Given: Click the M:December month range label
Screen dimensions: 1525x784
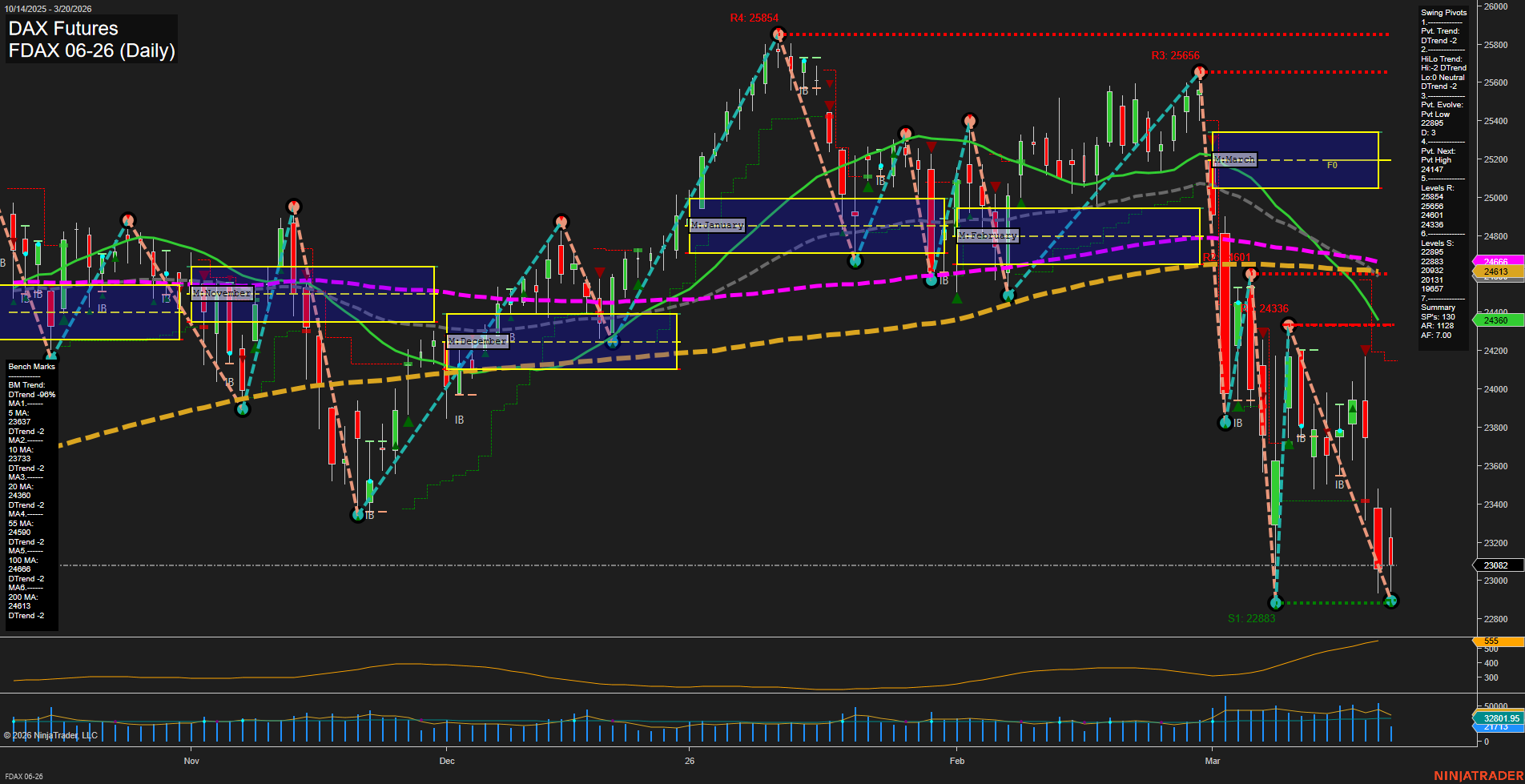Looking at the screenshot, I should pos(477,341).
